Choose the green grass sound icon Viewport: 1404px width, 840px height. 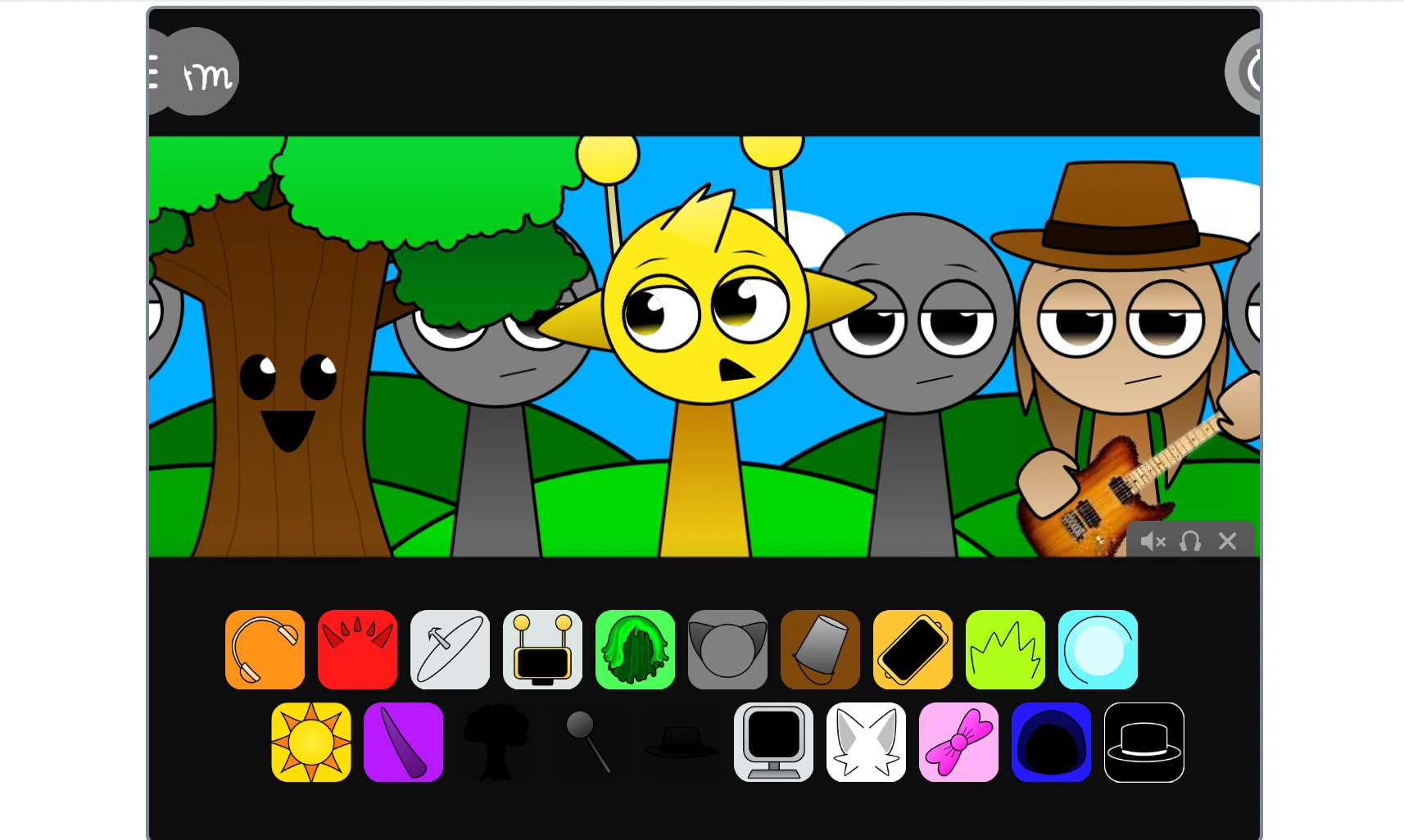tap(1005, 650)
